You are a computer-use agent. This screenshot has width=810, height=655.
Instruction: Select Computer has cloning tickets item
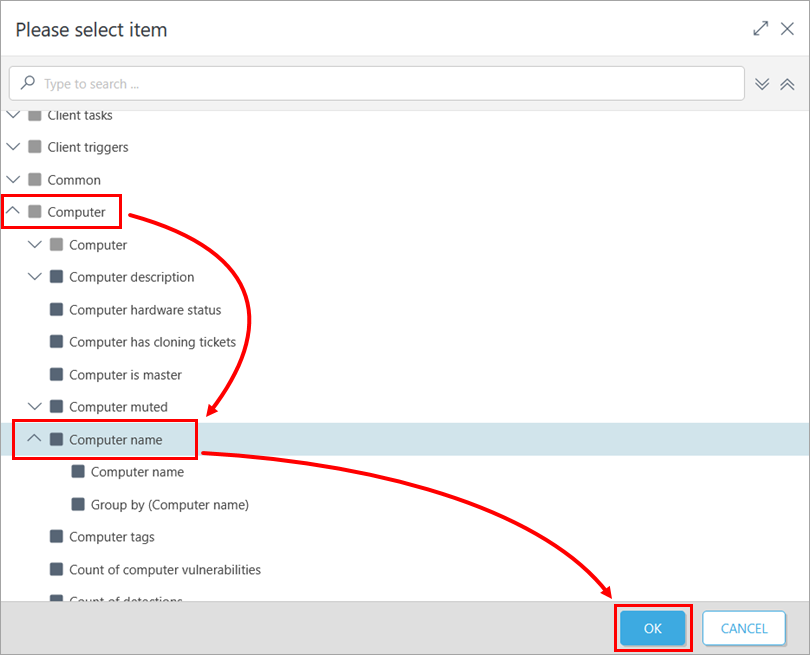(x=152, y=342)
